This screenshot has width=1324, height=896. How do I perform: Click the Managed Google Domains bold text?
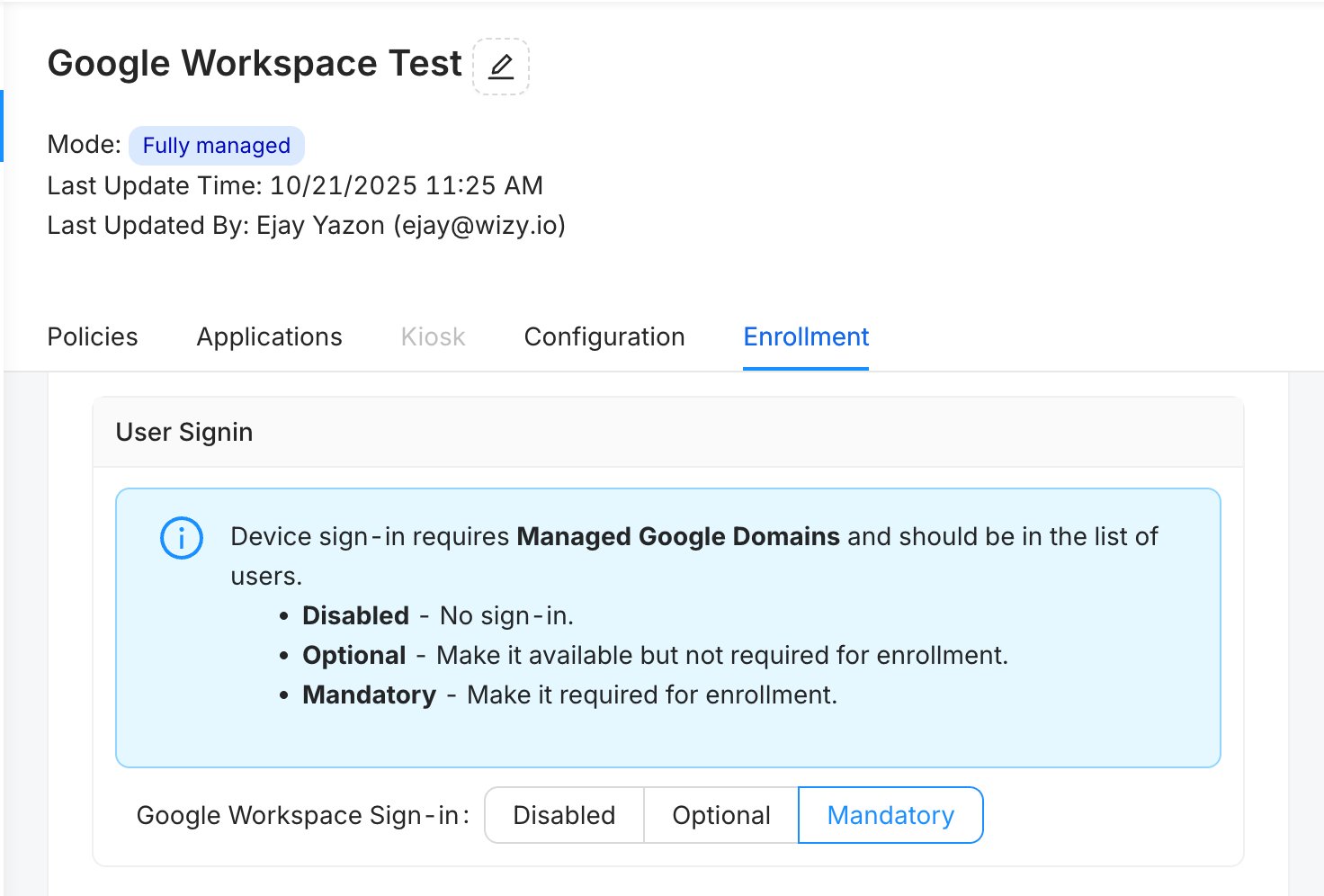[x=678, y=536]
